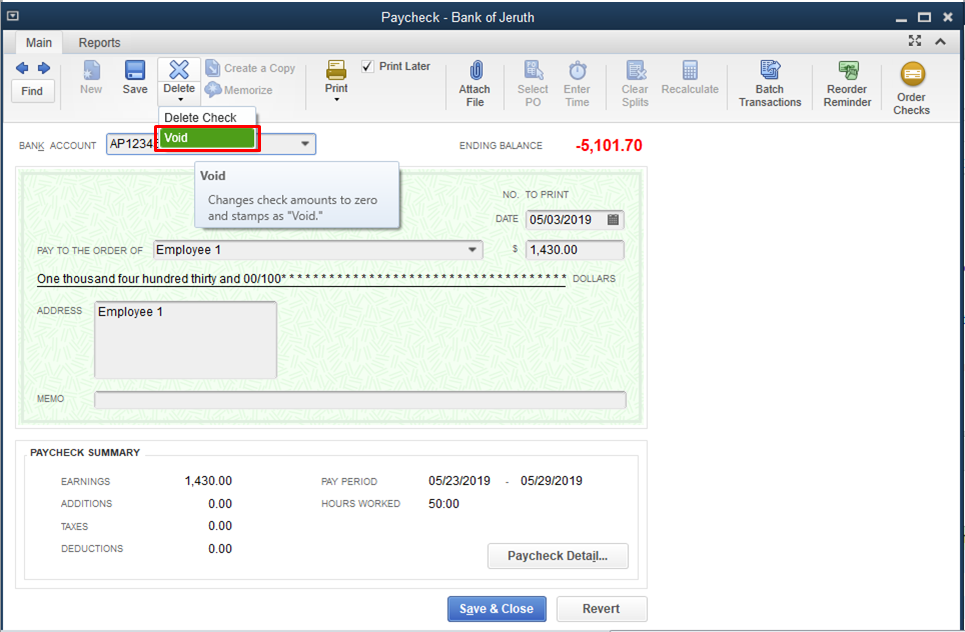Click the written amount line
The width and height of the screenshot is (965, 632).
tap(302, 279)
